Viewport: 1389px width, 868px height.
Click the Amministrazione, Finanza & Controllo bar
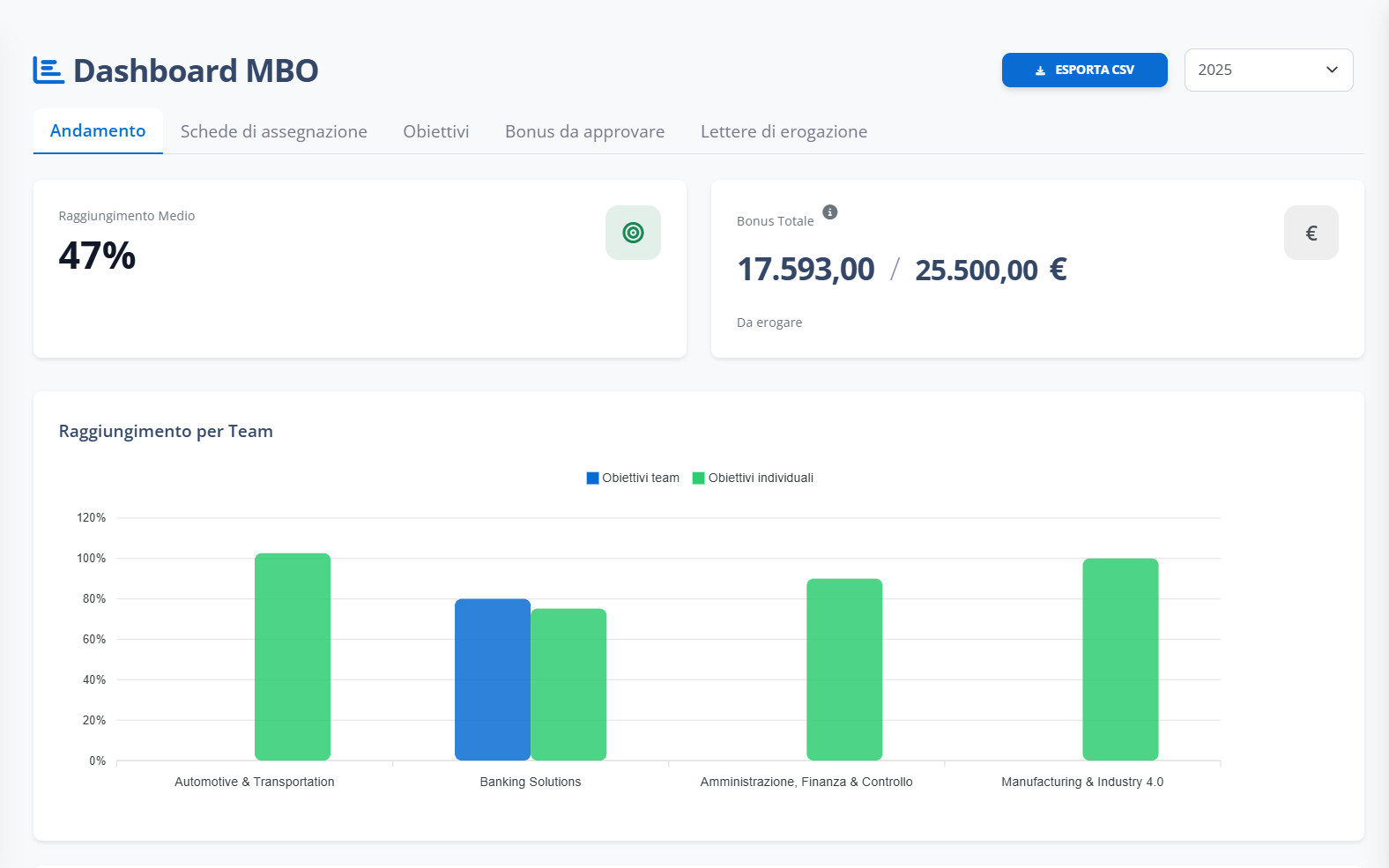(x=844, y=670)
